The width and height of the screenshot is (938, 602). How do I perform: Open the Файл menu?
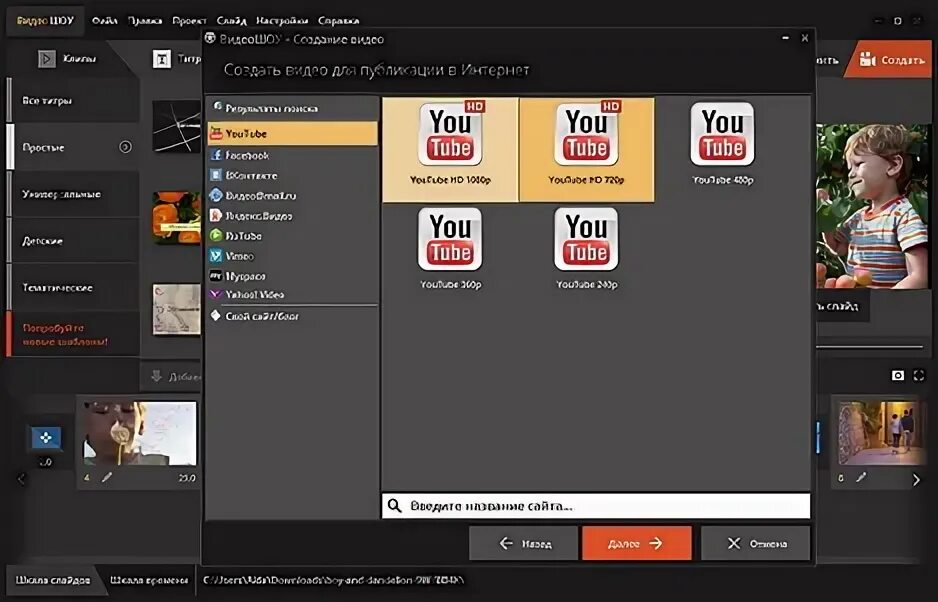click(104, 20)
